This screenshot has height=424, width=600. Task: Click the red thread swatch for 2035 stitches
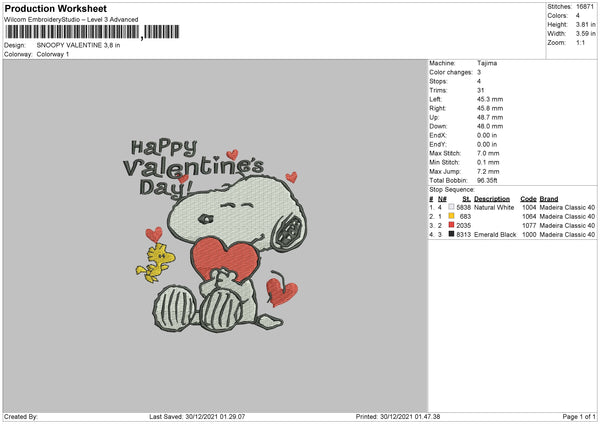(452, 225)
